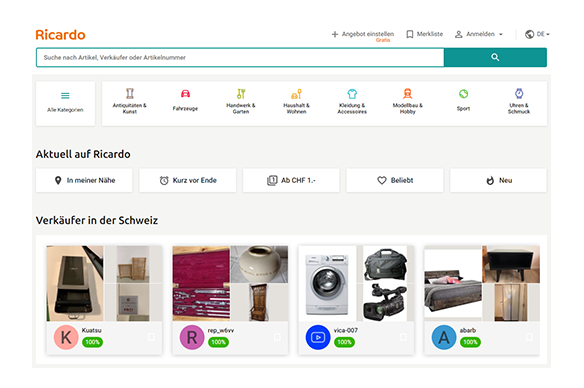Open the Uhren & Schmuck watch icon

[x=519, y=93]
